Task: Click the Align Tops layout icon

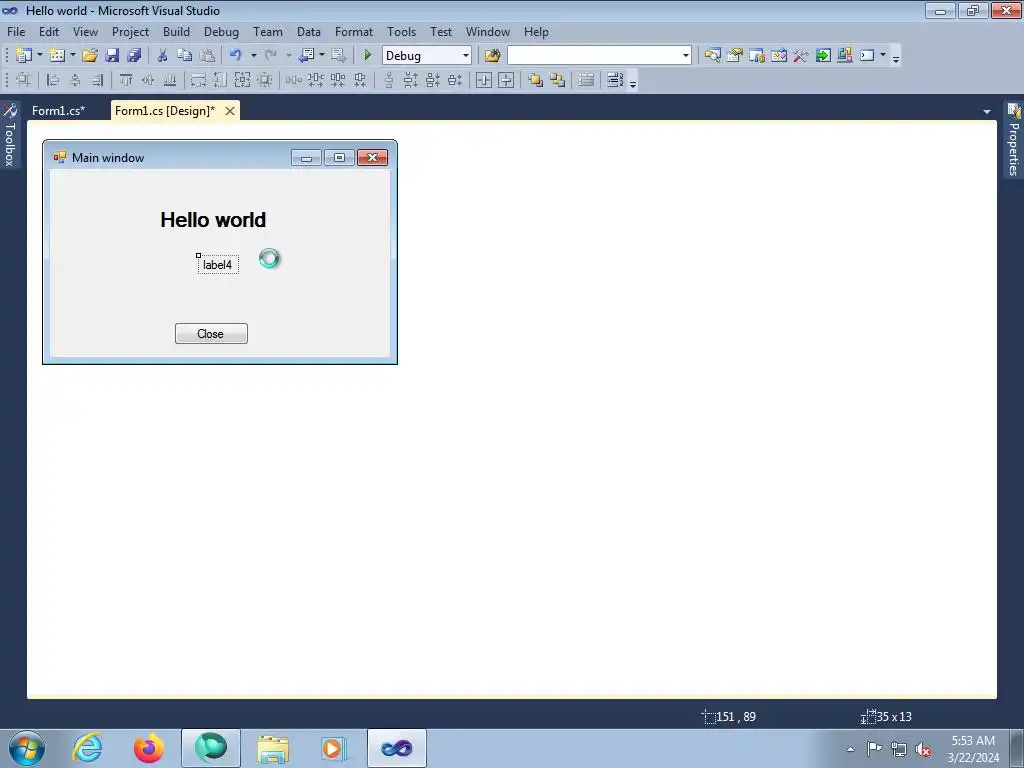Action: point(126,80)
